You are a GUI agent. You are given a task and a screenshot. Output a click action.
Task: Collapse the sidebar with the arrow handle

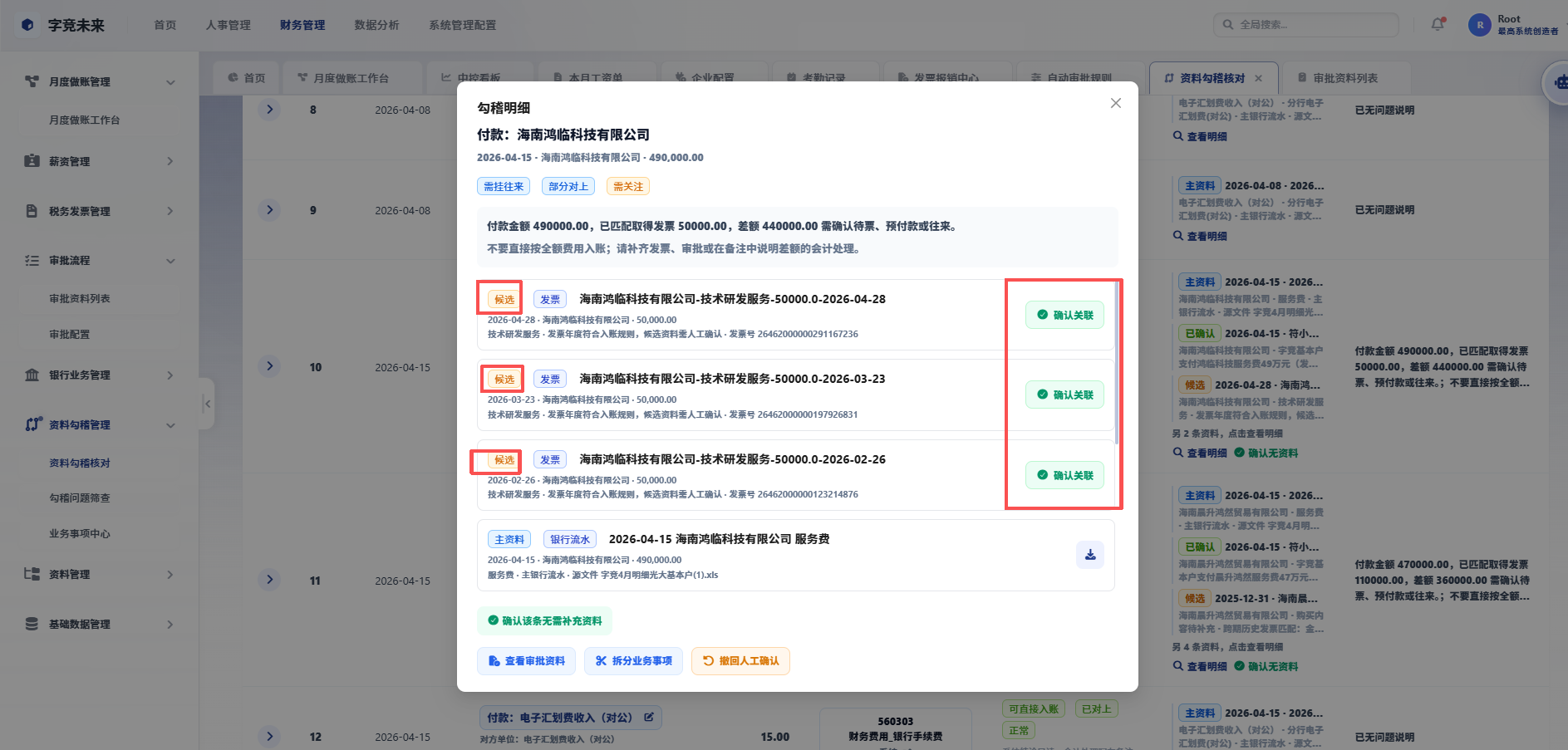point(207,404)
